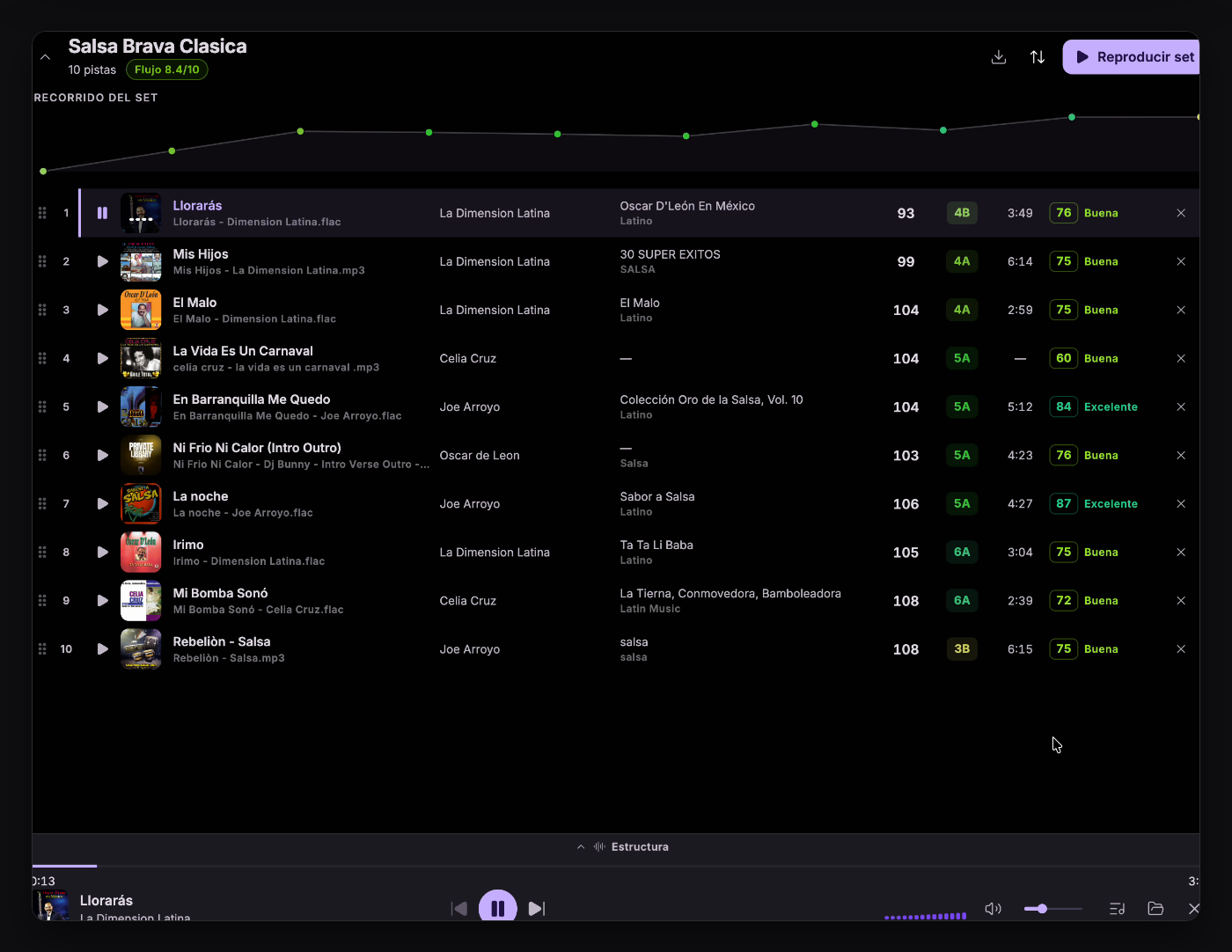
Task: Click the drag handle for El Malo
Action: pos(42,310)
